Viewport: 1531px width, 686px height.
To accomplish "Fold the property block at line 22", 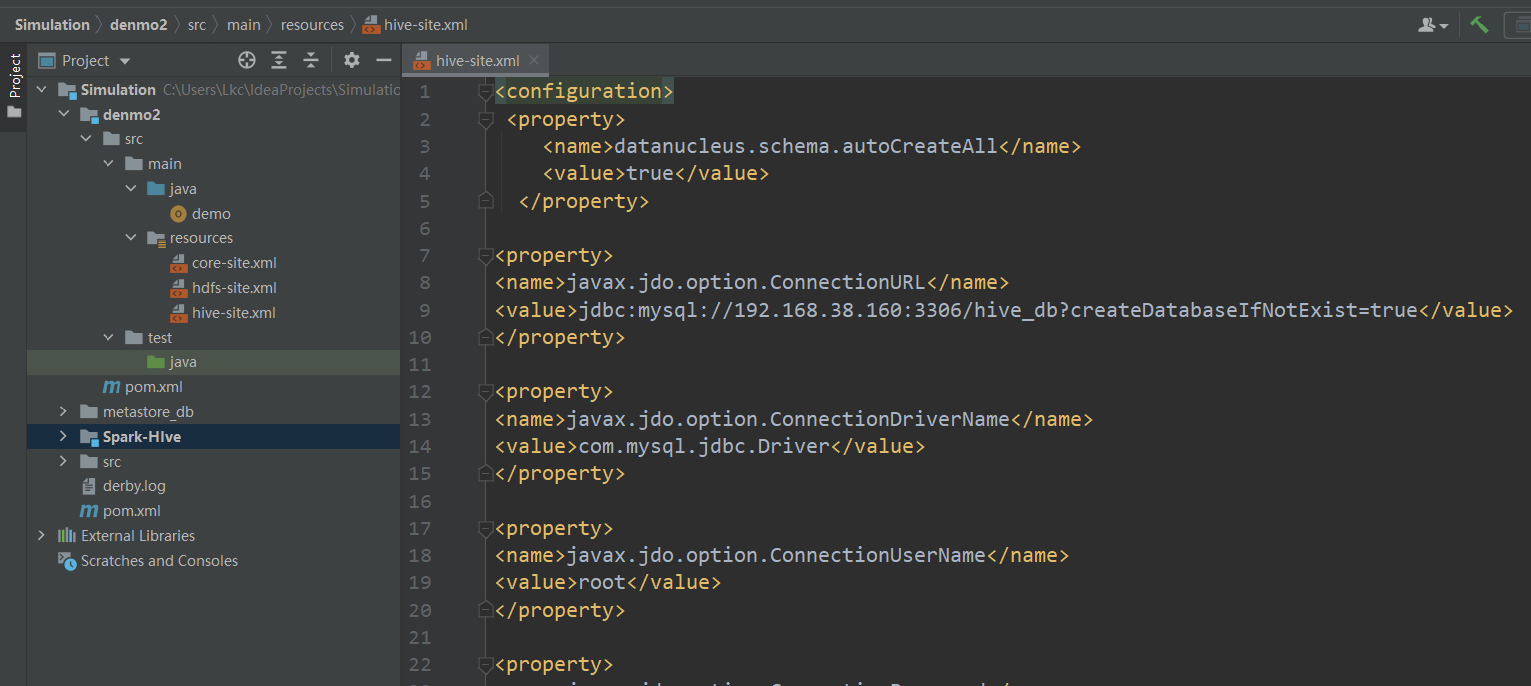I will click(486, 665).
